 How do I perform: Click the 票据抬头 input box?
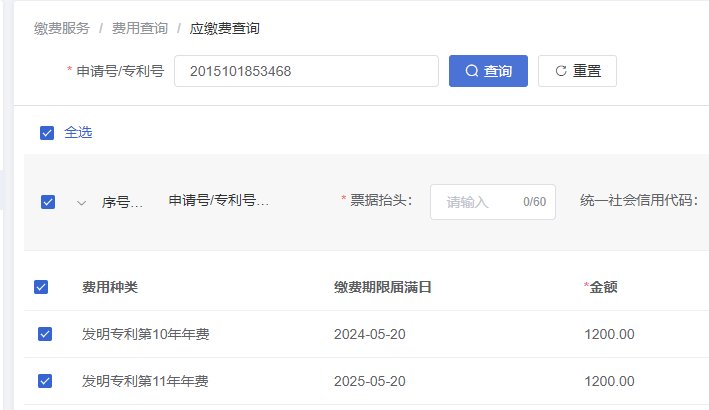[x=493, y=202]
